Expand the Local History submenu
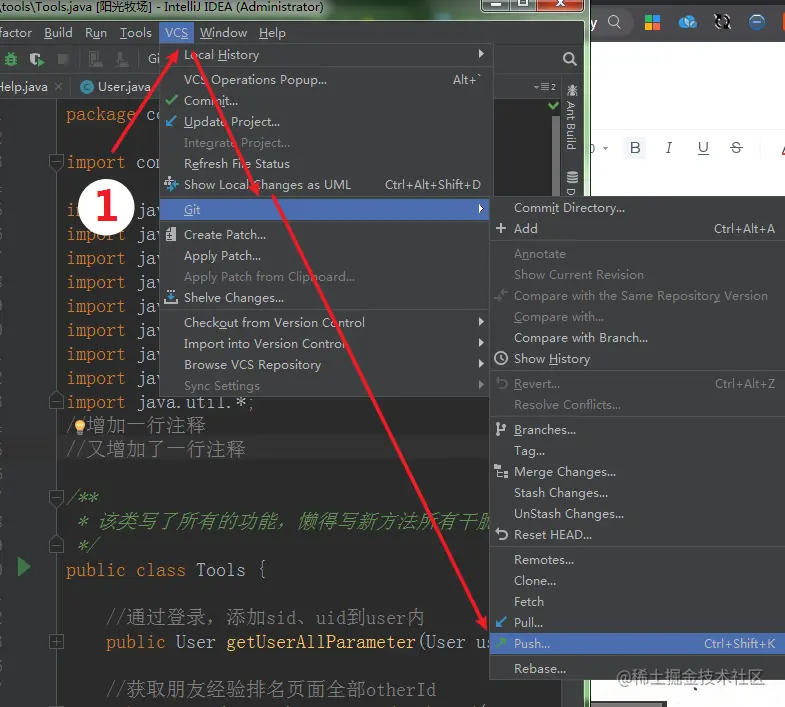The width and height of the screenshot is (785, 707). (325, 55)
